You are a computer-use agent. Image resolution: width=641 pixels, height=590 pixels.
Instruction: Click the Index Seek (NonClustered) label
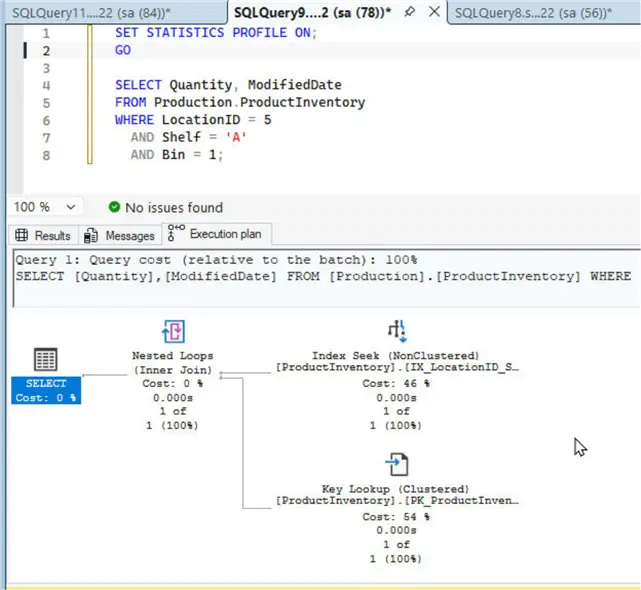(x=395, y=356)
